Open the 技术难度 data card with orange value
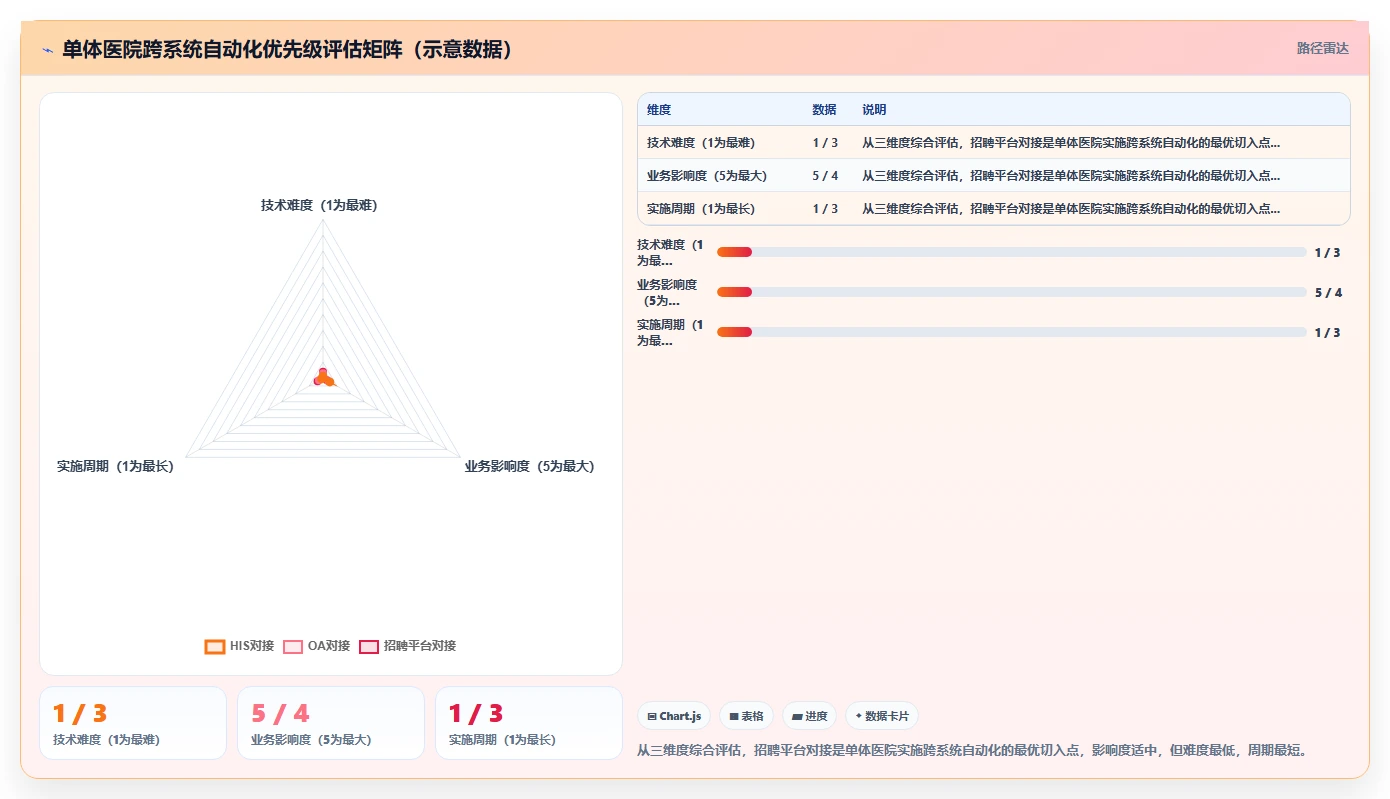The width and height of the screenshot is (1390, 799). [133, 723]
